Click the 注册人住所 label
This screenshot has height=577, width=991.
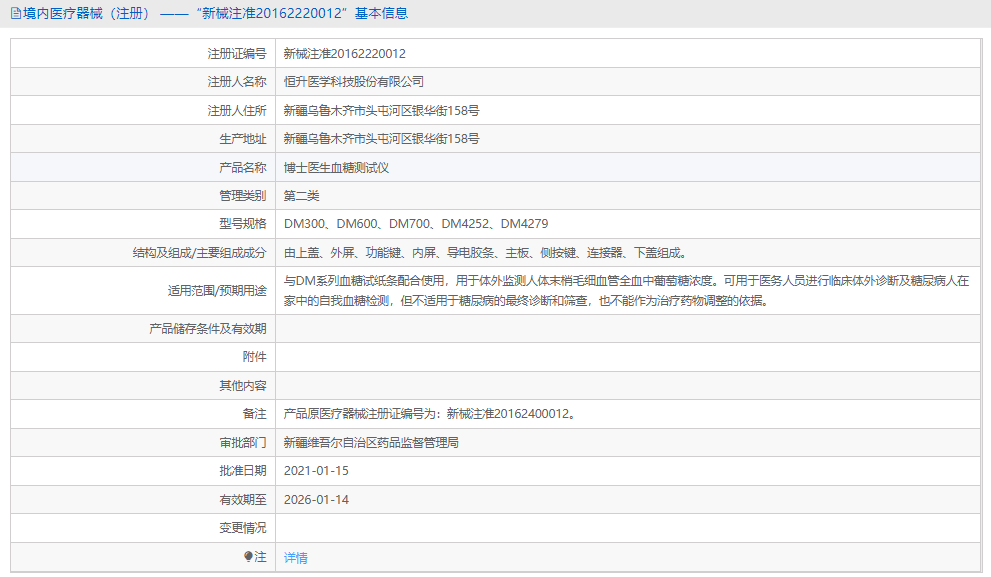click(x=237, y=111)
